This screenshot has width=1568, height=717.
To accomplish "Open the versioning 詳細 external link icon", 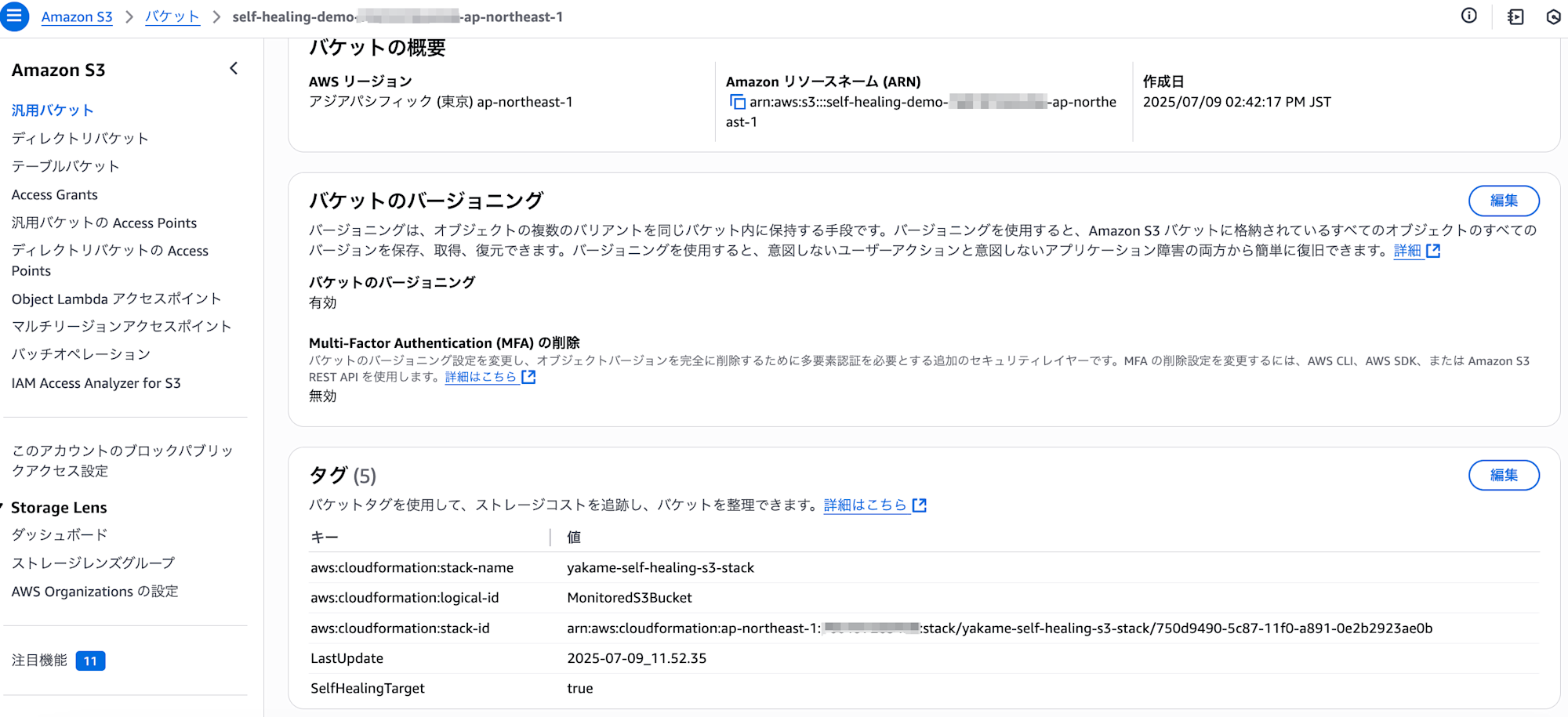I will [1433, 251].
